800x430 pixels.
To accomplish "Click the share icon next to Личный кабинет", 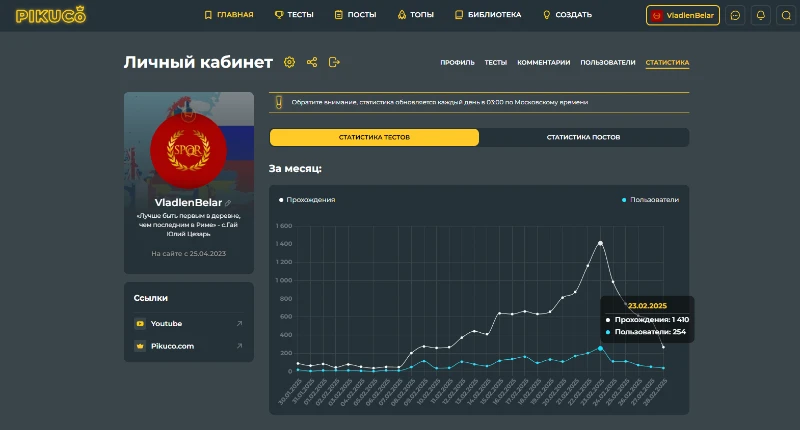I will click(312, 62).
